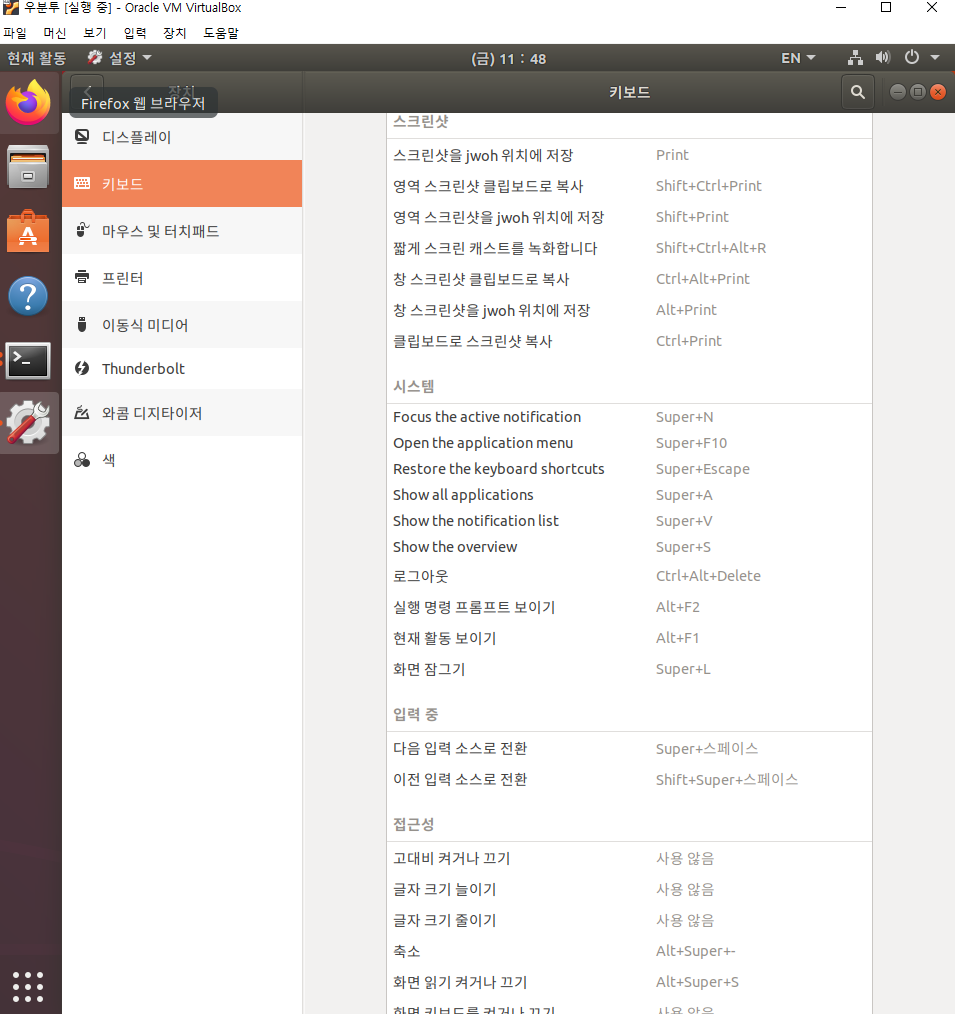
Task: Open the 파일 menu in VirtualBox
Action: coord(15,33)
